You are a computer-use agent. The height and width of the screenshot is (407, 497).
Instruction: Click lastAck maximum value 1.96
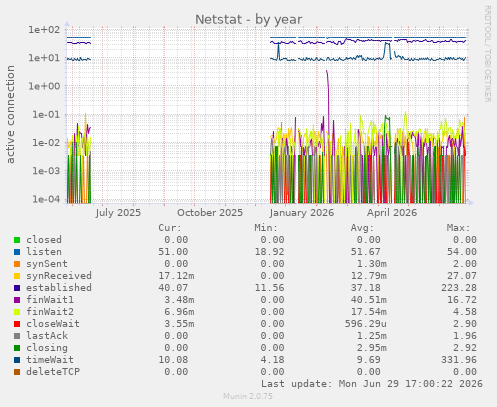pyautogui.click(x=465, y=336)
